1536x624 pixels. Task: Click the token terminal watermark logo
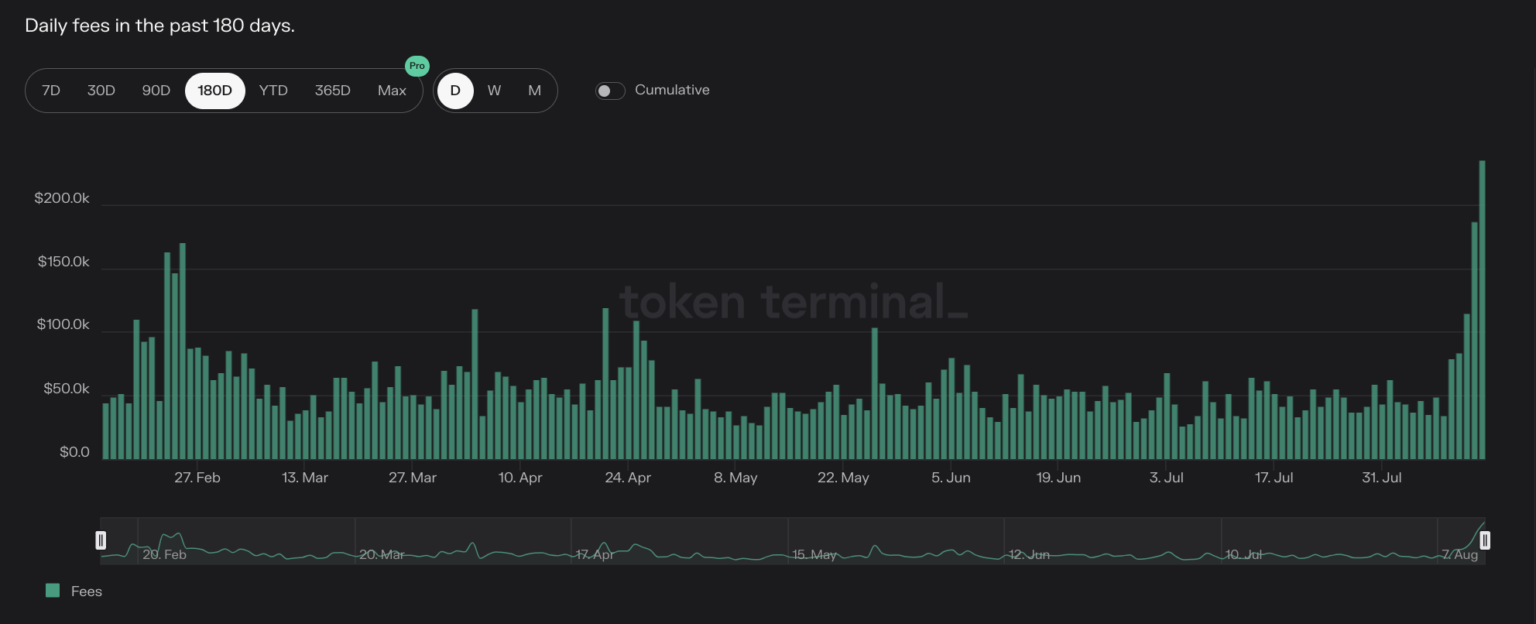point(793,301)
